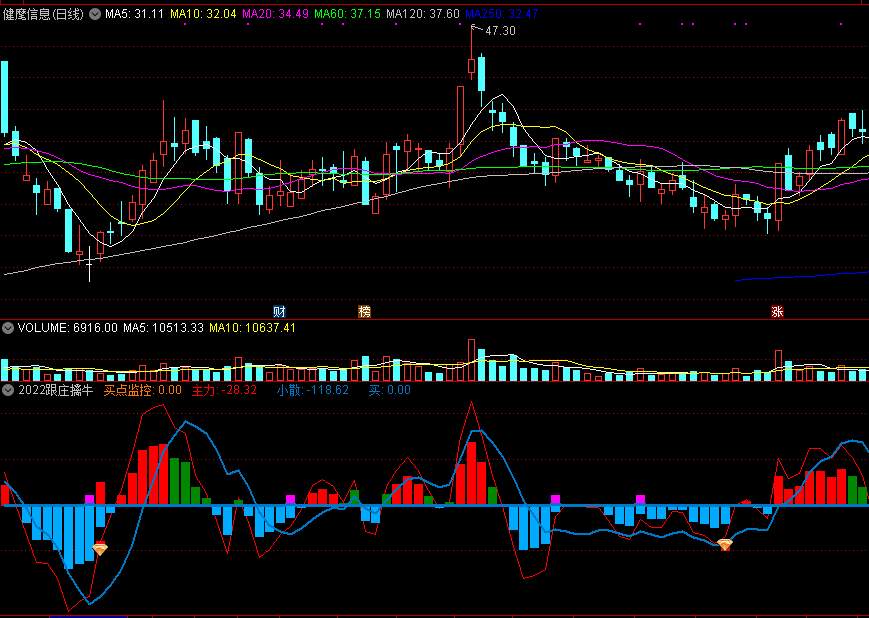Click the earliest magenta square on zero line
The height and width of the screenshot is (618, 869).
click(89, 499)
